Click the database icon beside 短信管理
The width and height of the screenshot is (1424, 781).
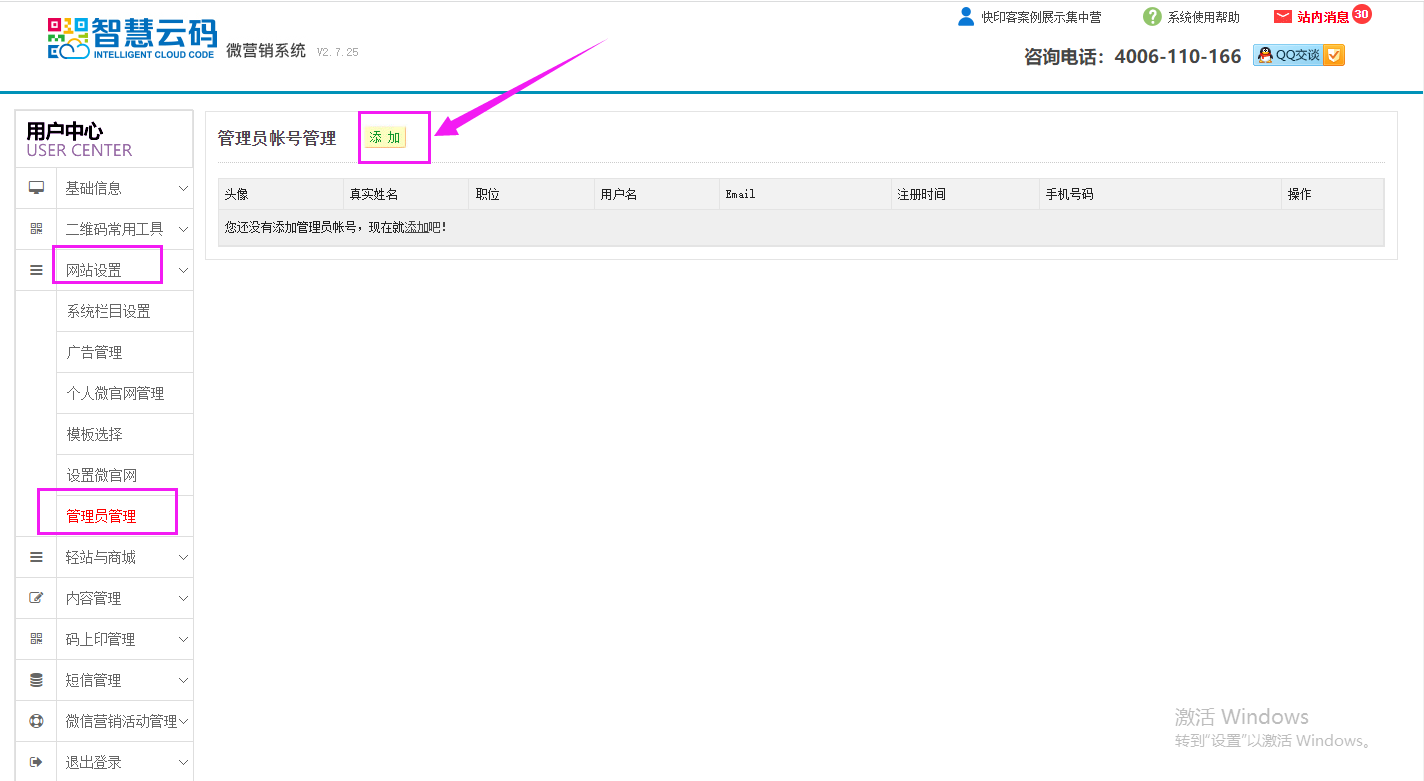(x=36, y=680)
